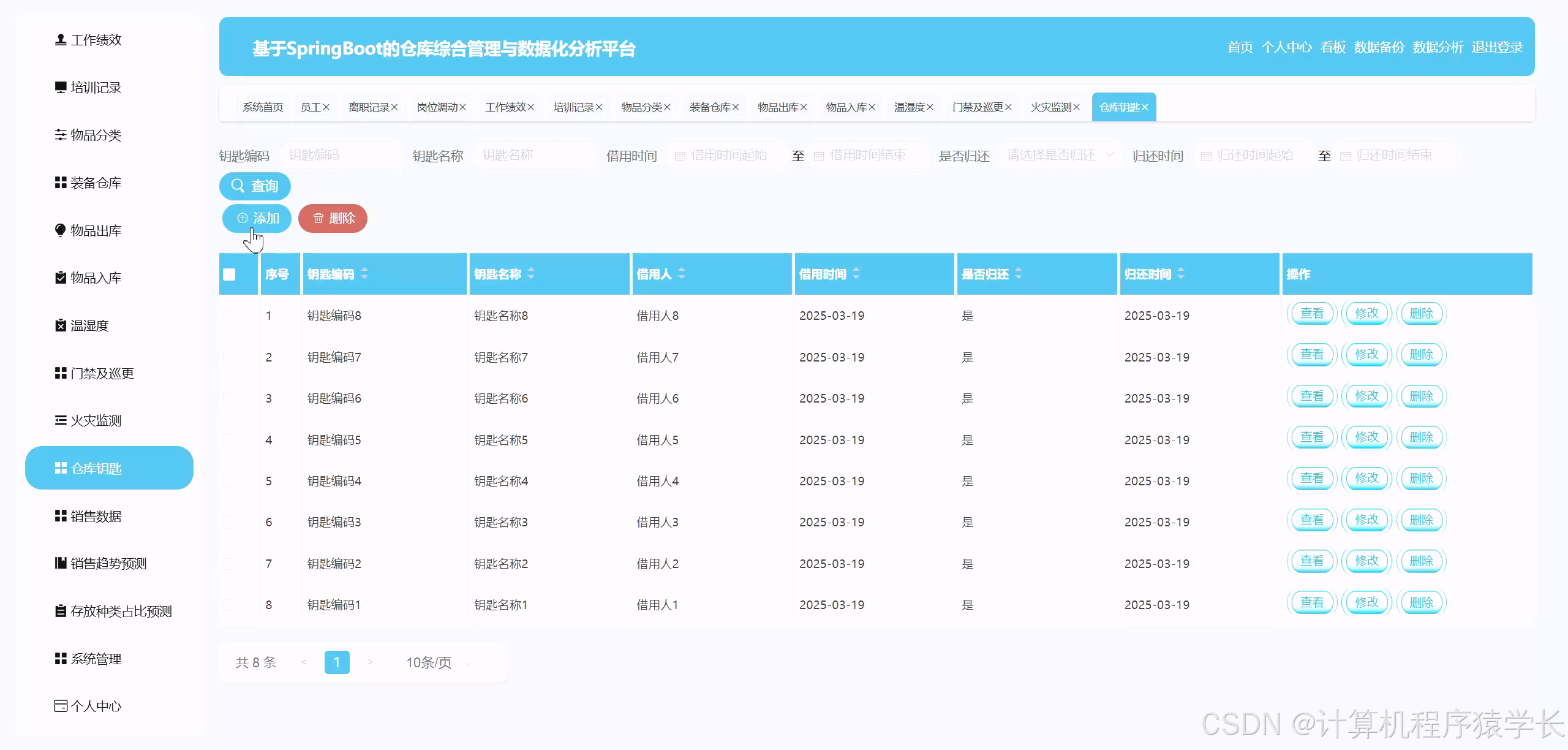
Task: Click 修改 on the 钥匙编码5 row
Action: 1366,437
